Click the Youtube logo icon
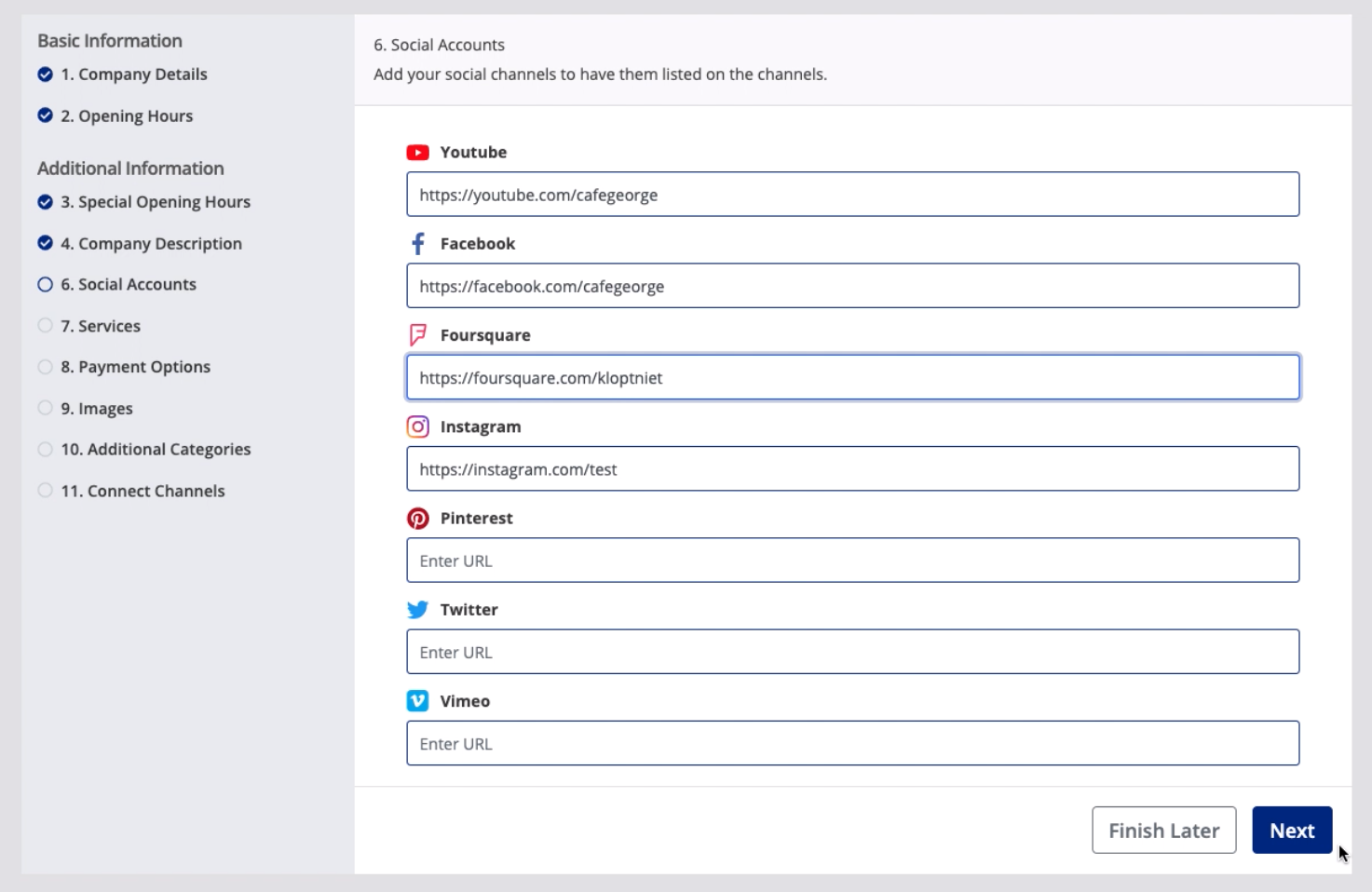Viewport: 1372px width, 892px height. tap(417, 153)
